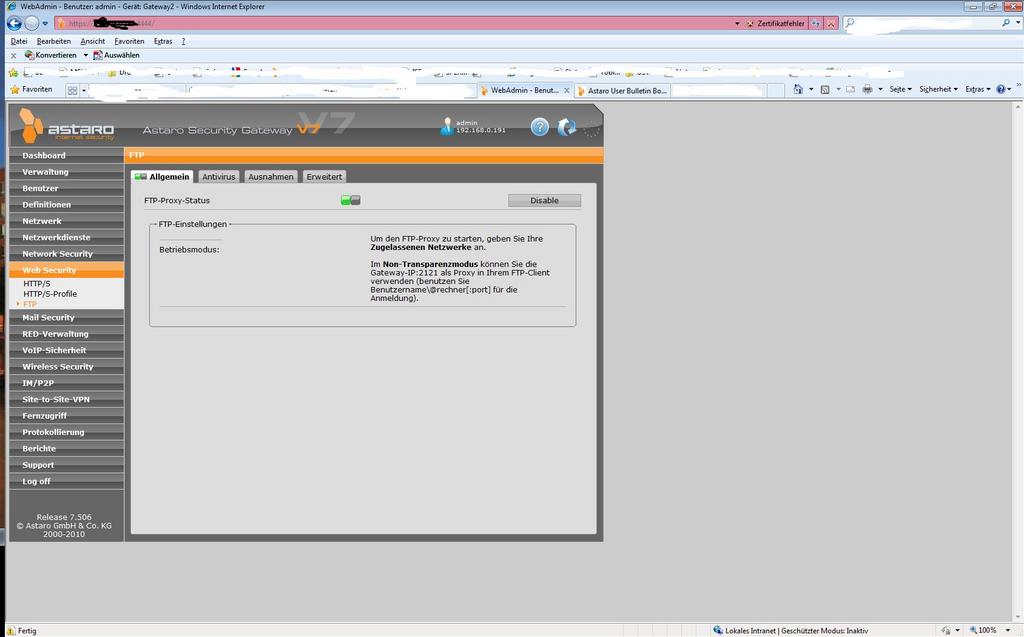Open the Seite dropdown menu

pos(900,89)
